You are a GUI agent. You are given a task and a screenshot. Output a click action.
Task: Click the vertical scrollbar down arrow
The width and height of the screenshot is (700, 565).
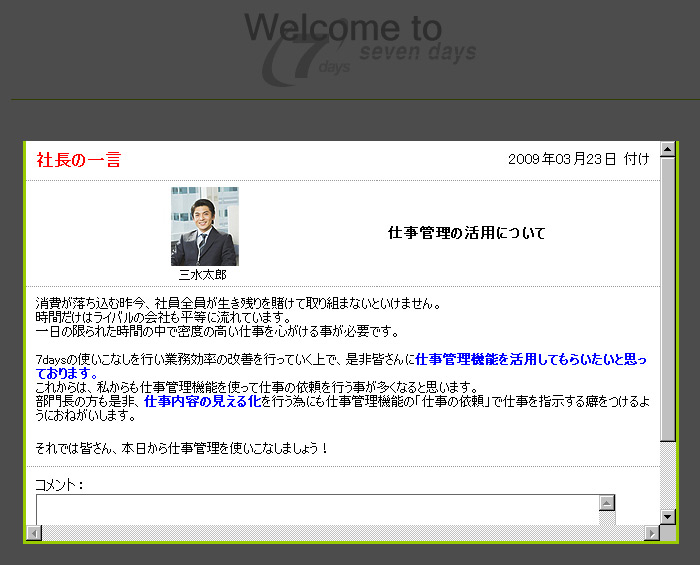[x=667, y=517]
